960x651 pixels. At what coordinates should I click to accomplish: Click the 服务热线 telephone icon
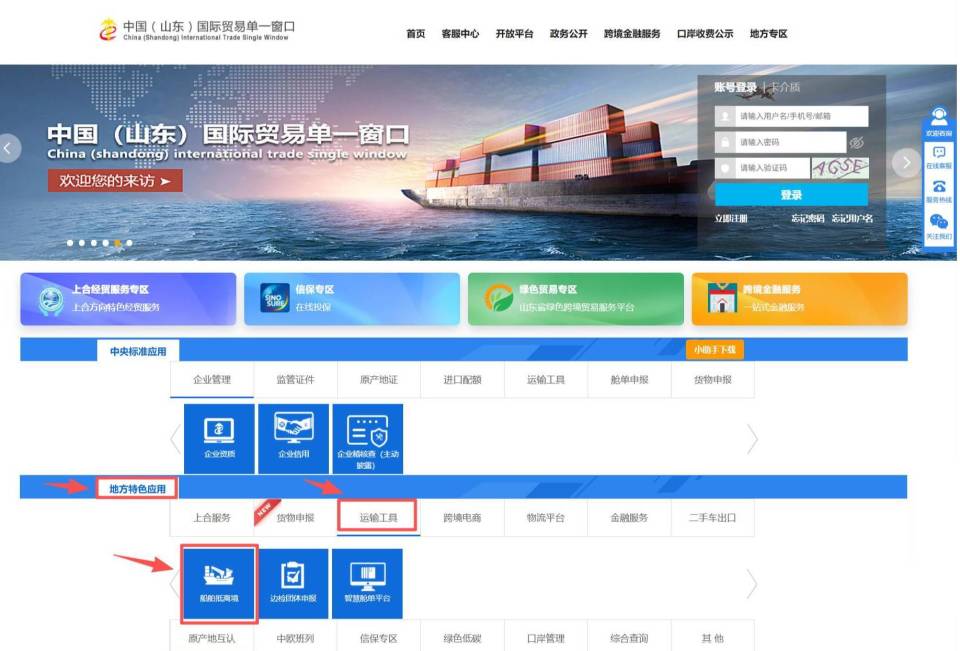pos(939,191)
